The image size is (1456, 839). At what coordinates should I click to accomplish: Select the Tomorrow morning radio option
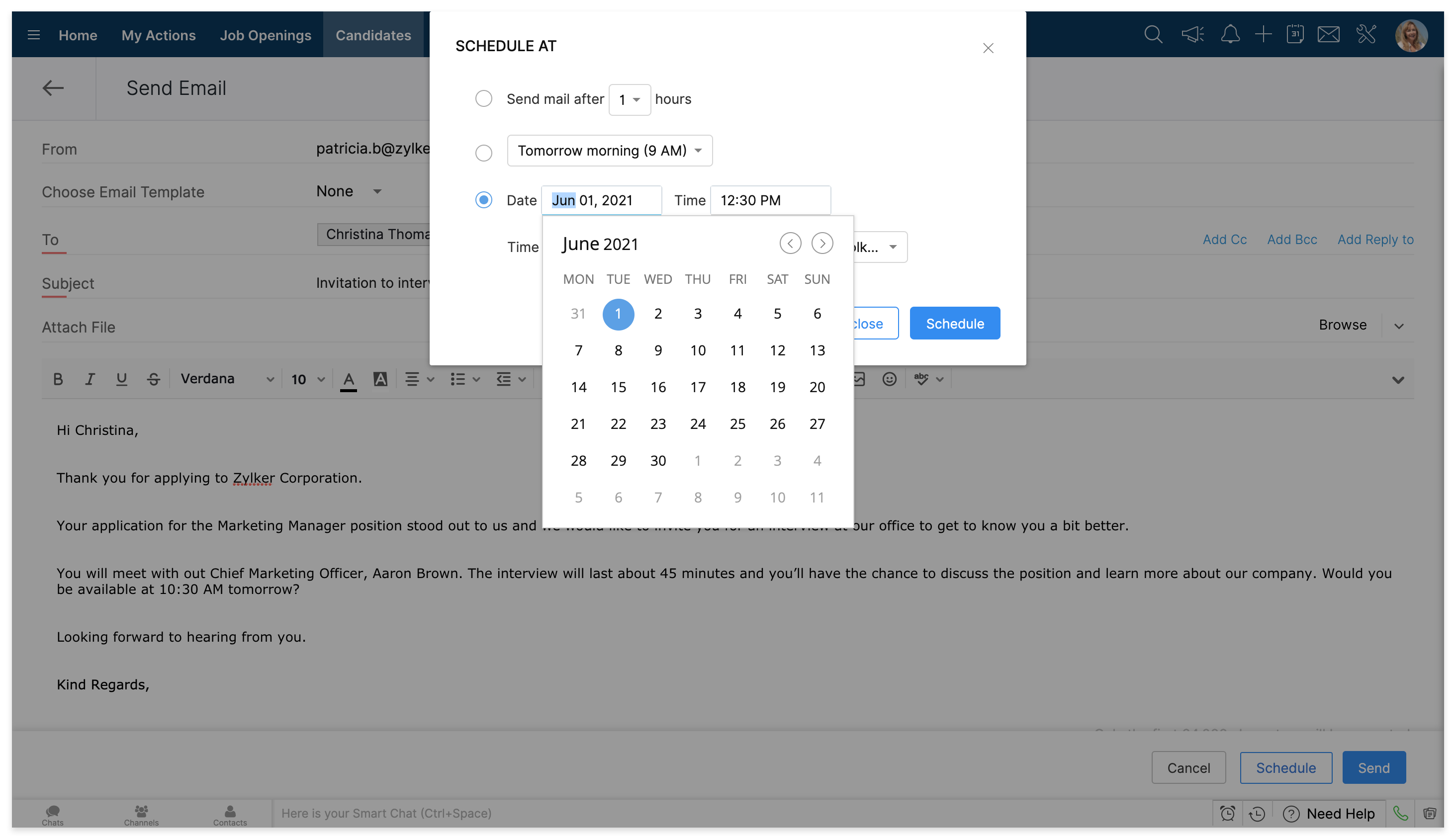click(x=484, y=153)
